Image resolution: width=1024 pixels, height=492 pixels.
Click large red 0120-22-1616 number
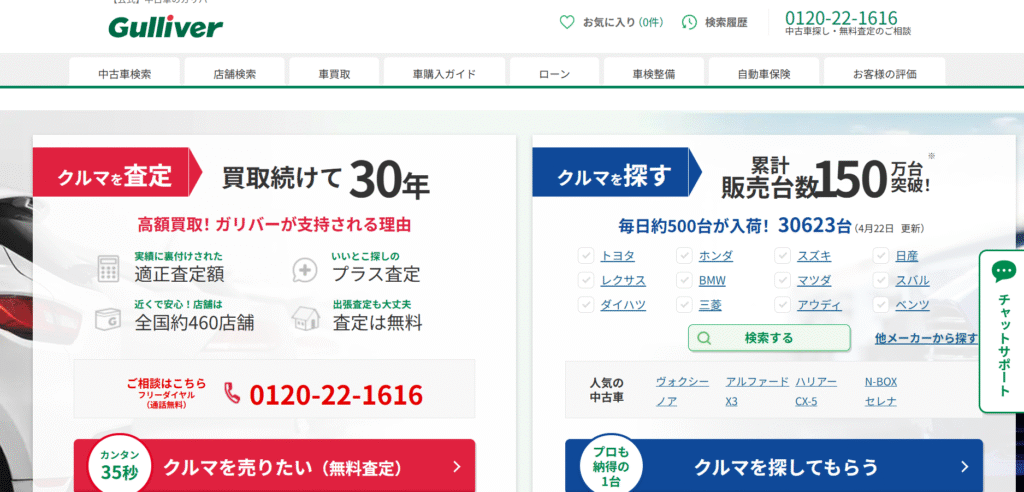tap(336, 395)
